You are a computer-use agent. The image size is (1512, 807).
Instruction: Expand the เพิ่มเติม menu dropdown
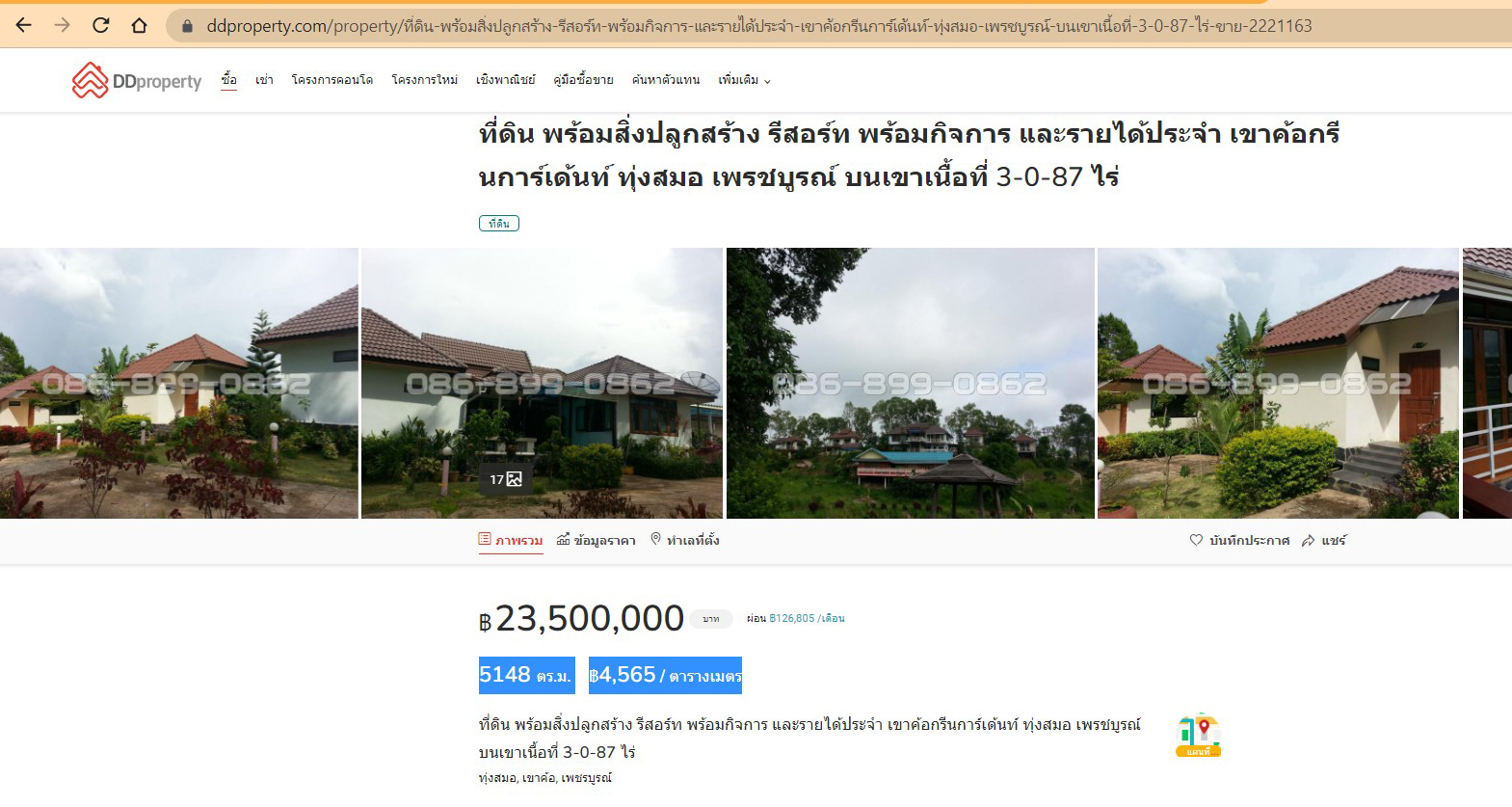pyautogui.click(x=744, y=80)
